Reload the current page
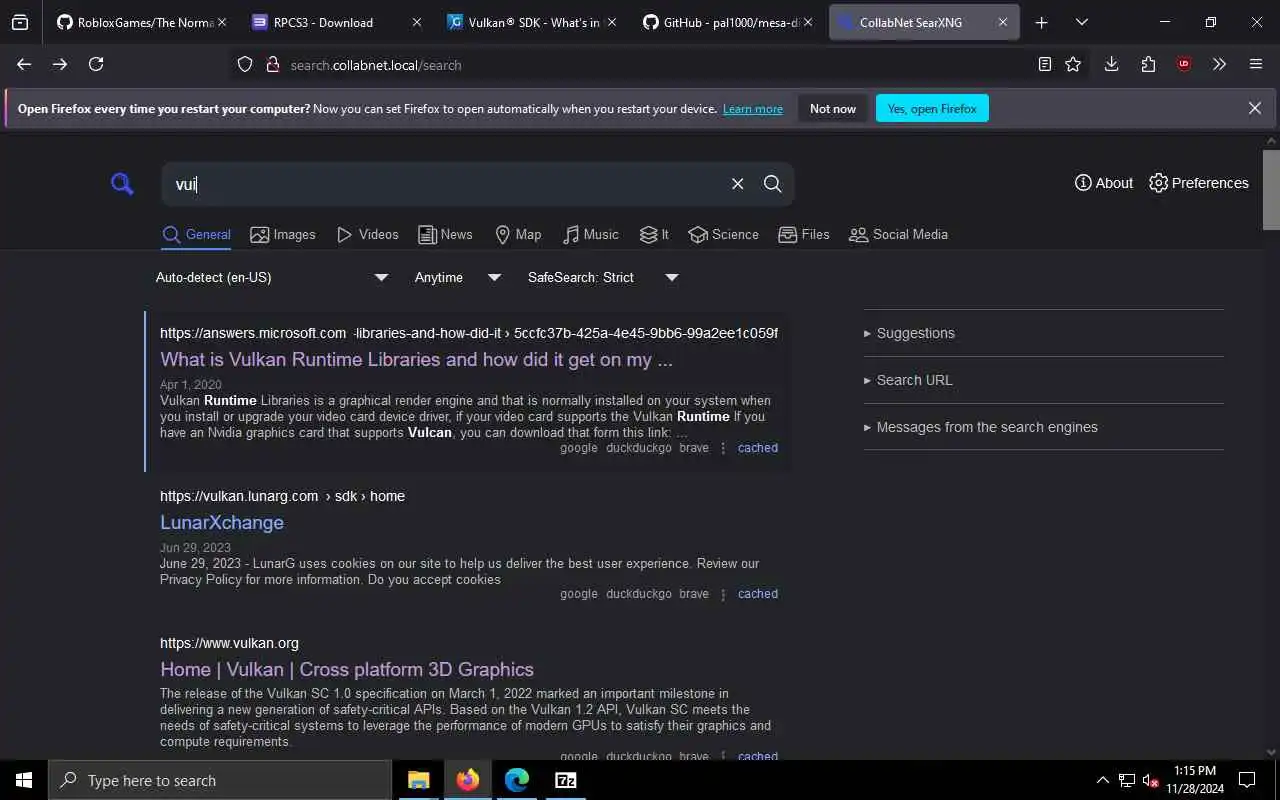This screenshot has height=800, width=1280. pyautogui.click(x=96, y=64)
